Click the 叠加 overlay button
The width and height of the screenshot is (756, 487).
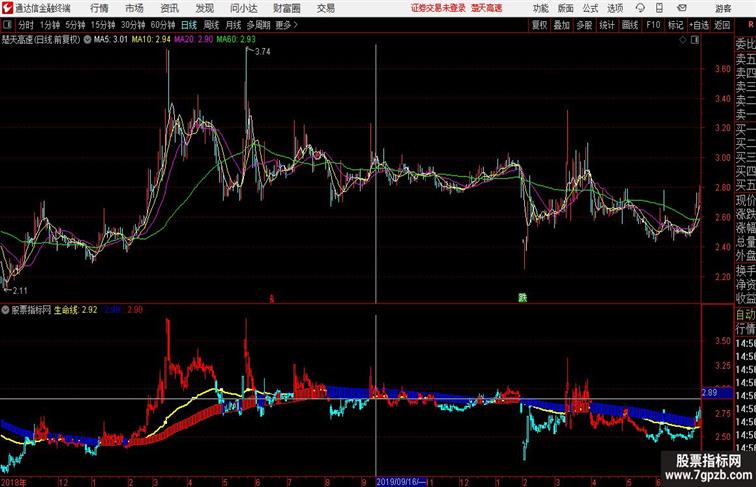[562, 25]
